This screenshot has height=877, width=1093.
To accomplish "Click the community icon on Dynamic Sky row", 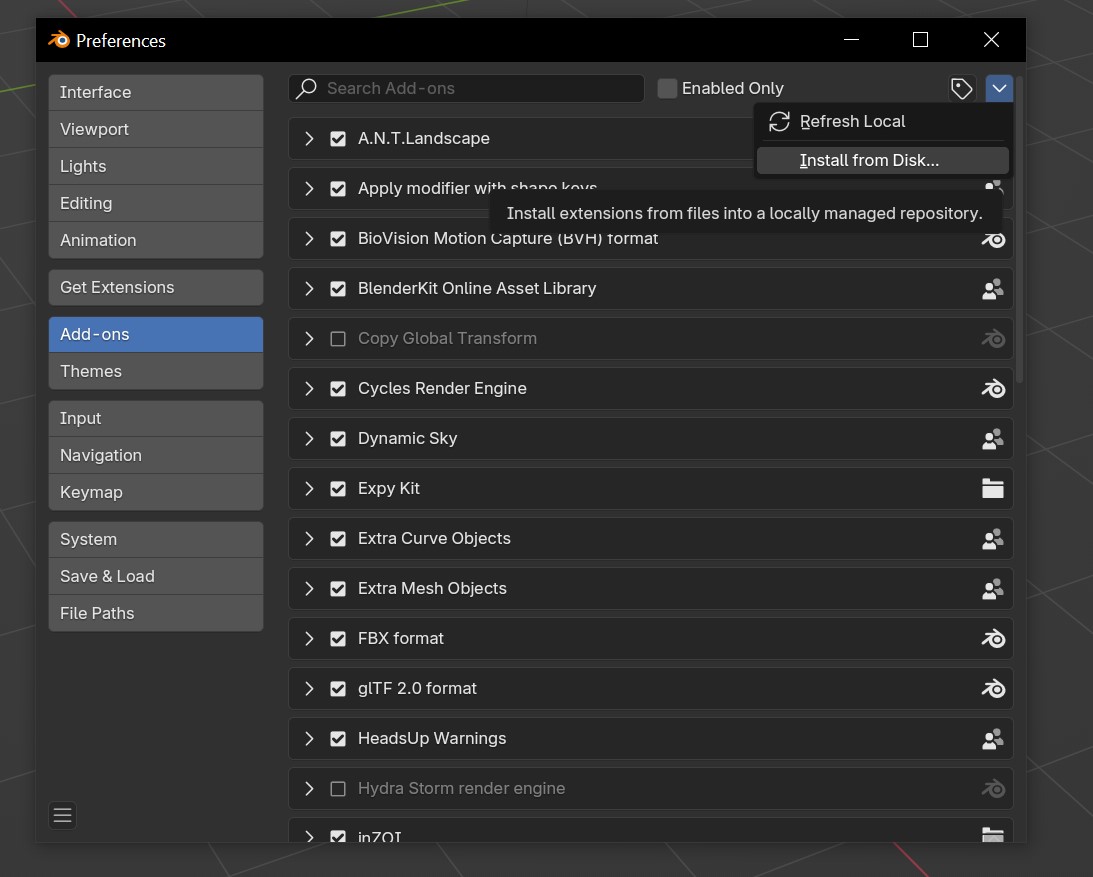I will 993,438.
